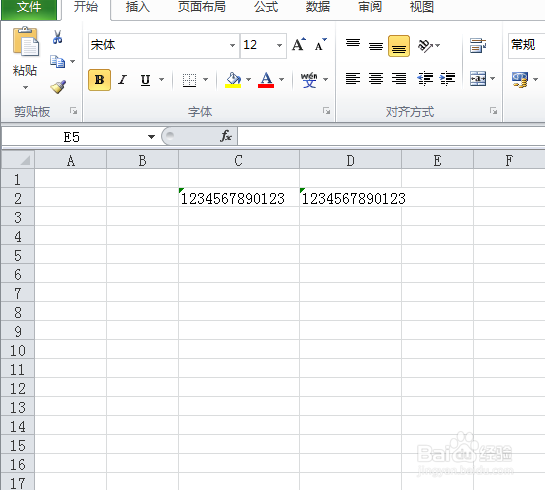Viewport: 545px width, 490px height.
Task: Select column A header
Action: [71, 160]
